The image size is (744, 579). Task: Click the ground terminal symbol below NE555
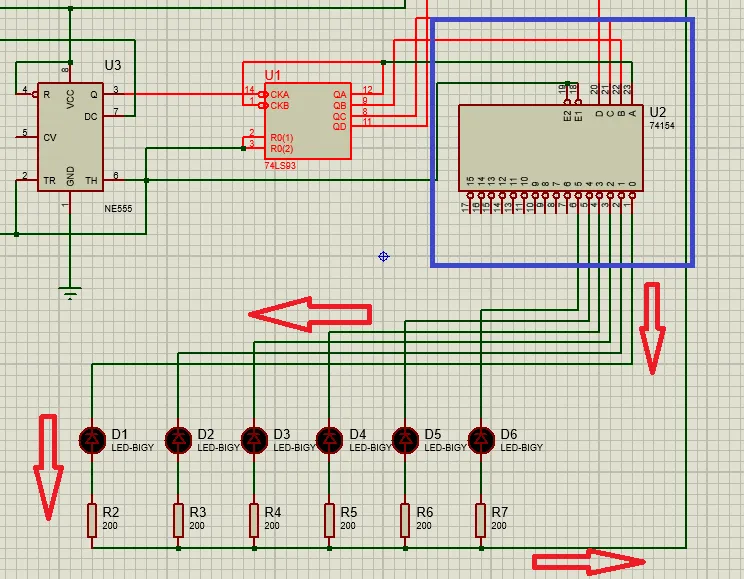click(70, 293)
